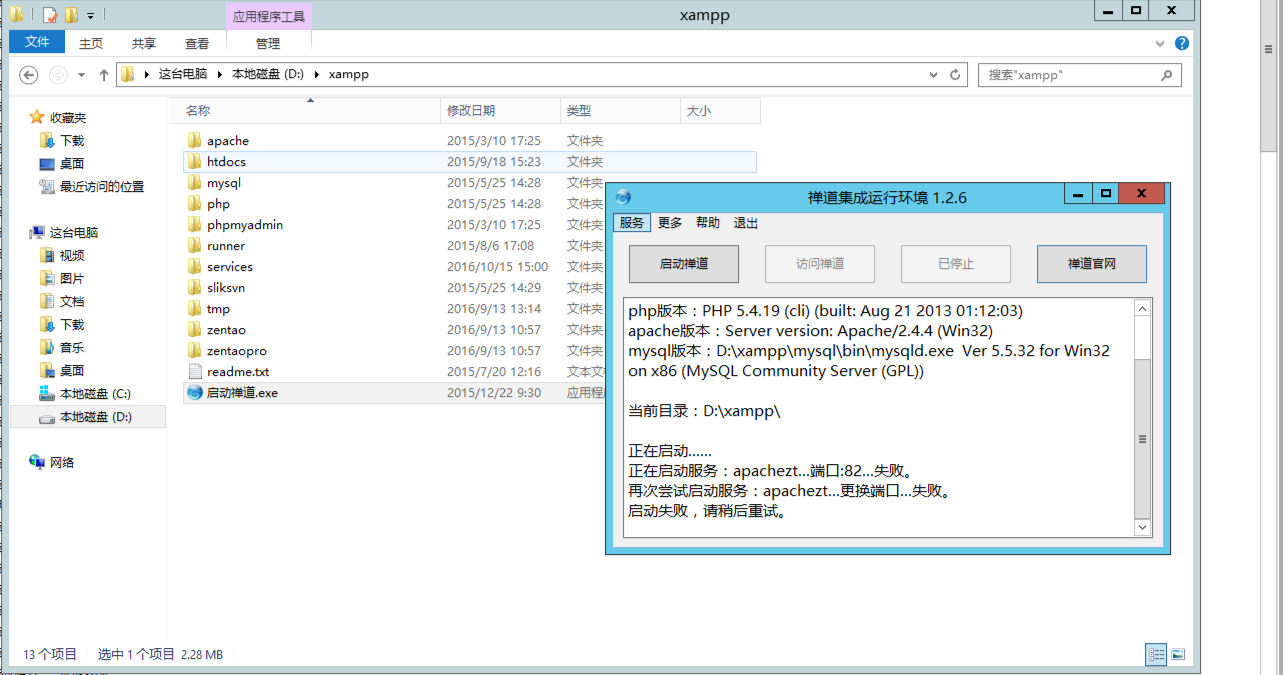Open the recent locations dropdown arrow
Screen dimensions: 1283x675
pyautogui.click(x=81, y=75)
